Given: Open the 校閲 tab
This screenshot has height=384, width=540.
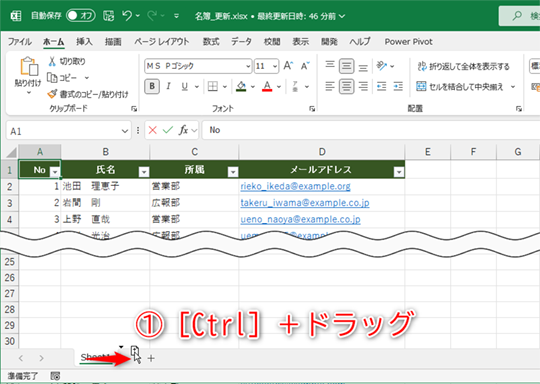Looking at the screenshot, I should (272, 42).
